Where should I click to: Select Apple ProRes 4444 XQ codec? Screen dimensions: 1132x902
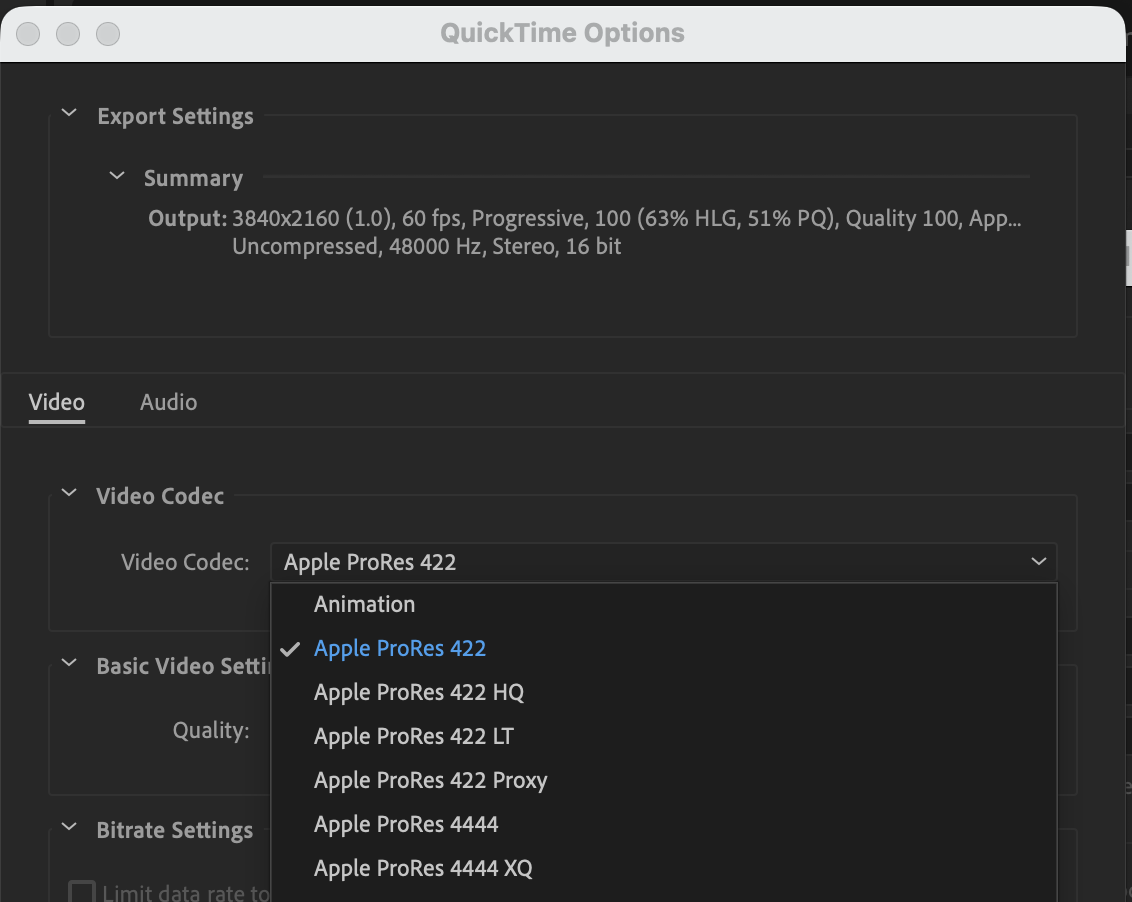tap(423, 868)
